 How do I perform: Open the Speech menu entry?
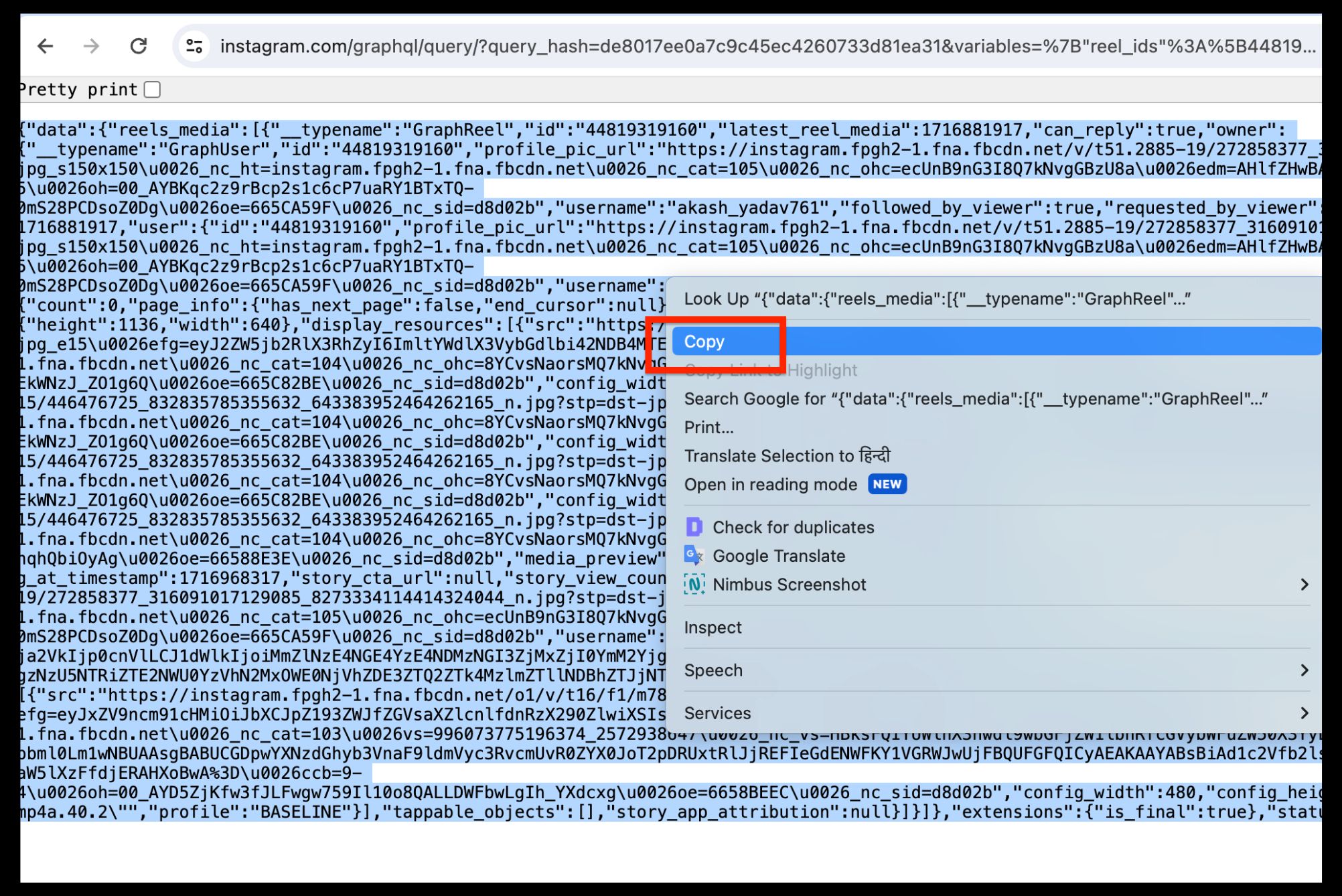click(x=996, y=670)
